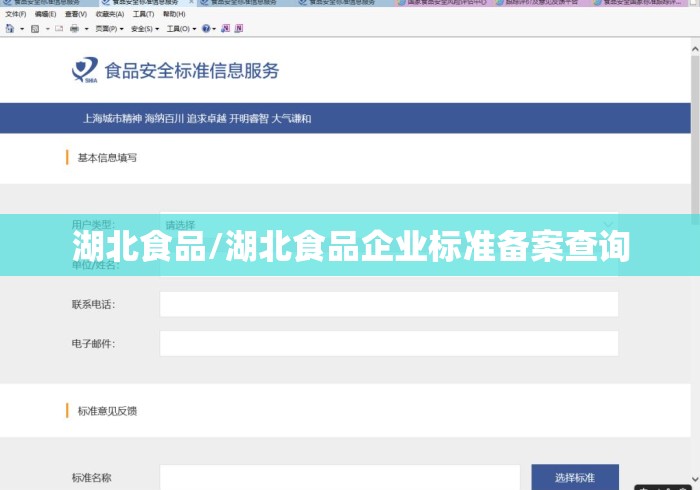Open the 页面(P) page dropdown
The height and width of the screenshot is (490, 700).
[109, 29]
